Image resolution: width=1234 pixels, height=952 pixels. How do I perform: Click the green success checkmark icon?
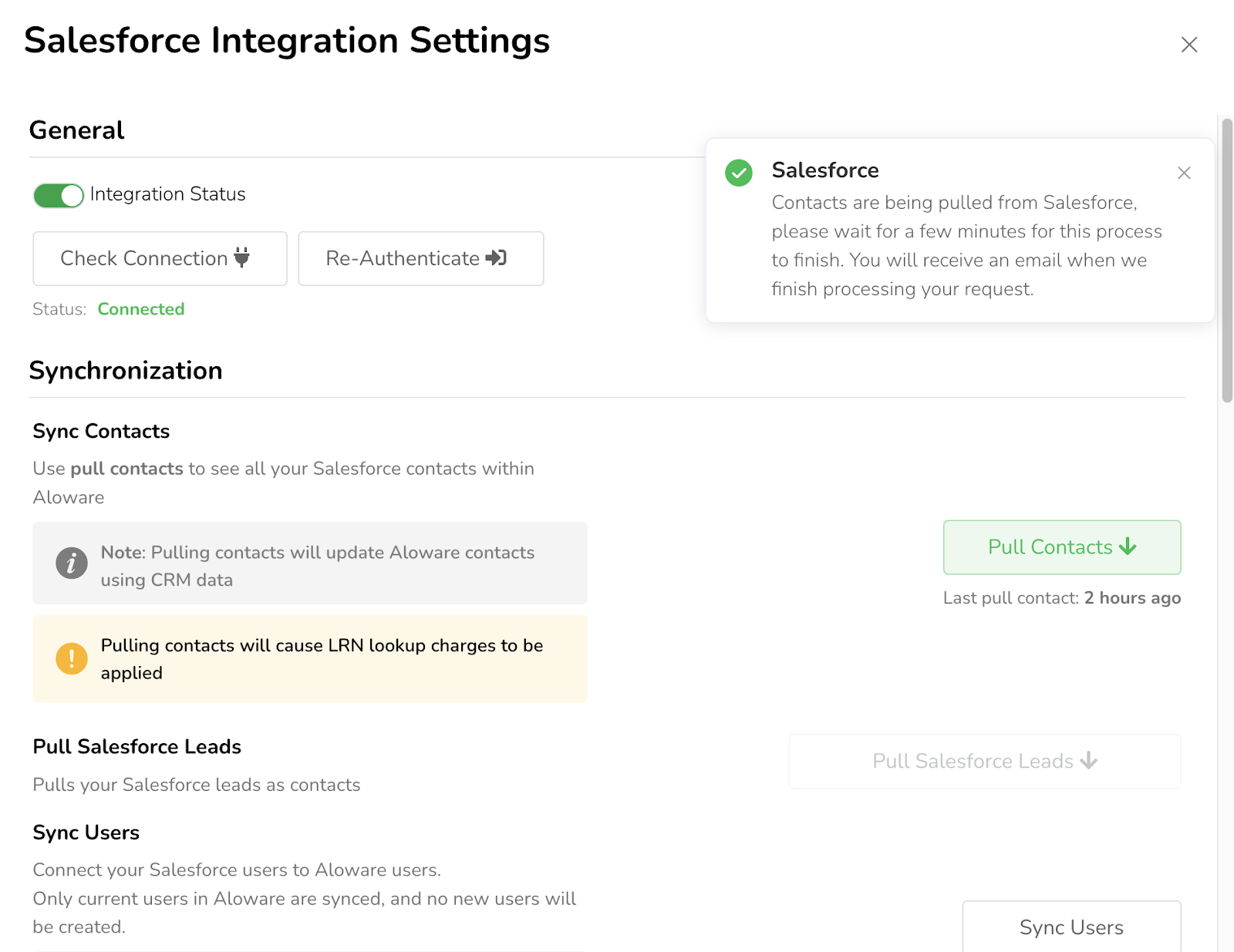coord(739,173)
